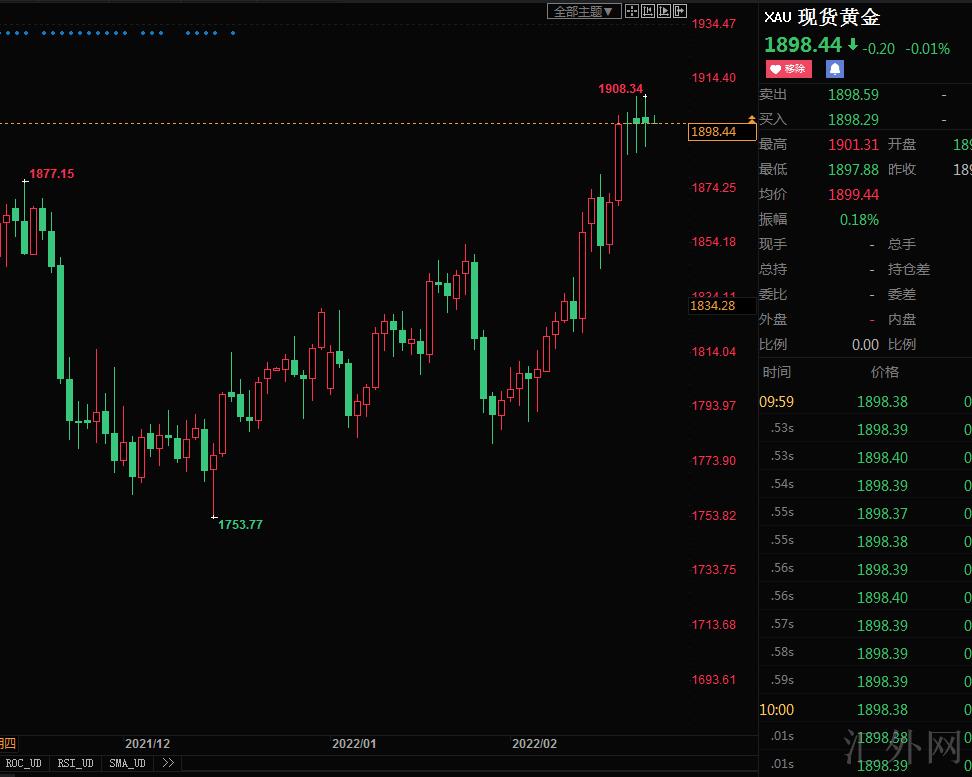Click the XAU 现货黄金 instrument title
972x777 pixels.
pos(822,18)
